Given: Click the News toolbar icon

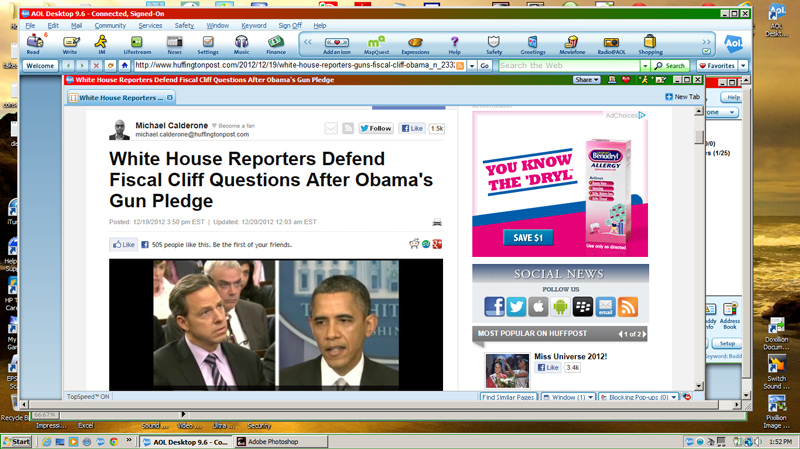Looking at the screenshot, I should click(x=174, y=44).
